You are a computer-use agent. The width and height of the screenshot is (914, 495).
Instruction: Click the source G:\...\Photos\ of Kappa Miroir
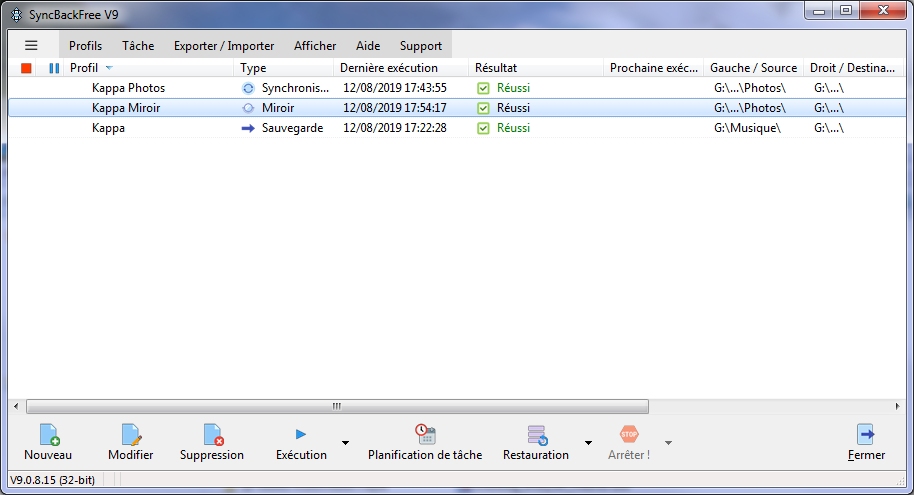tap(750, 108)
